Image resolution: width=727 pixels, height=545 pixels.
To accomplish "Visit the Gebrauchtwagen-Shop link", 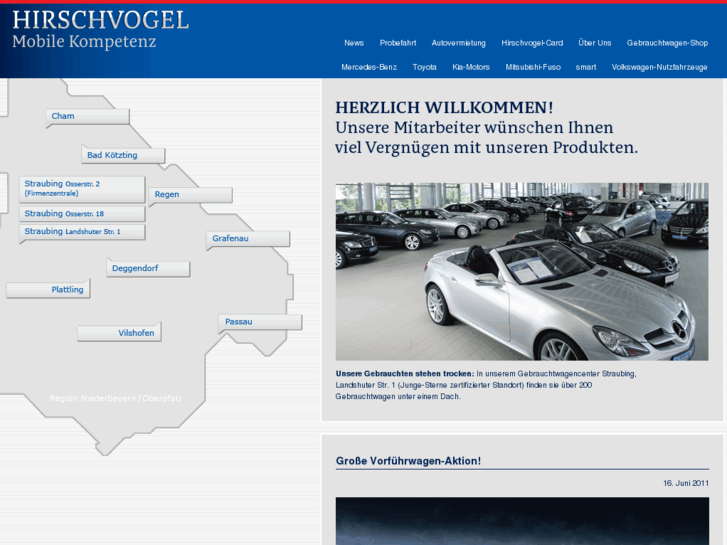I will coord(667,43).
